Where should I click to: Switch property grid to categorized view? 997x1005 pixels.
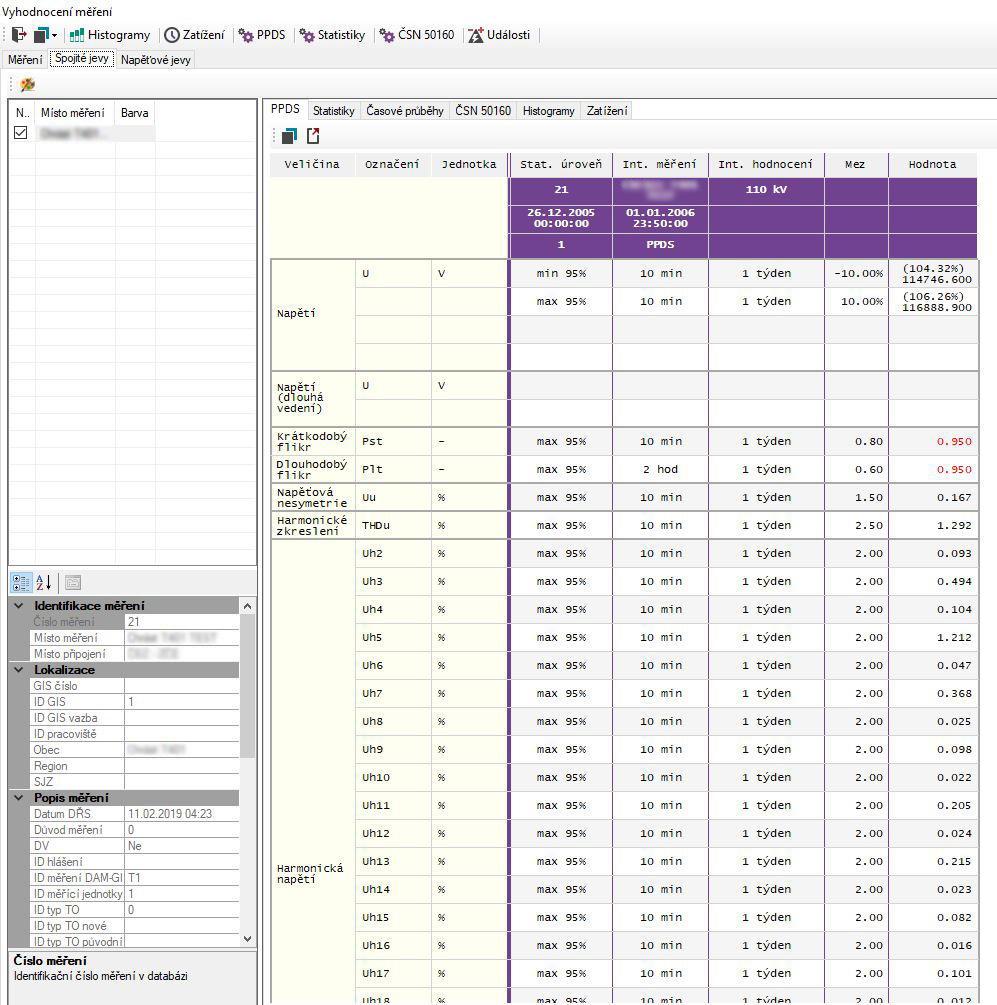coord(21,582)
